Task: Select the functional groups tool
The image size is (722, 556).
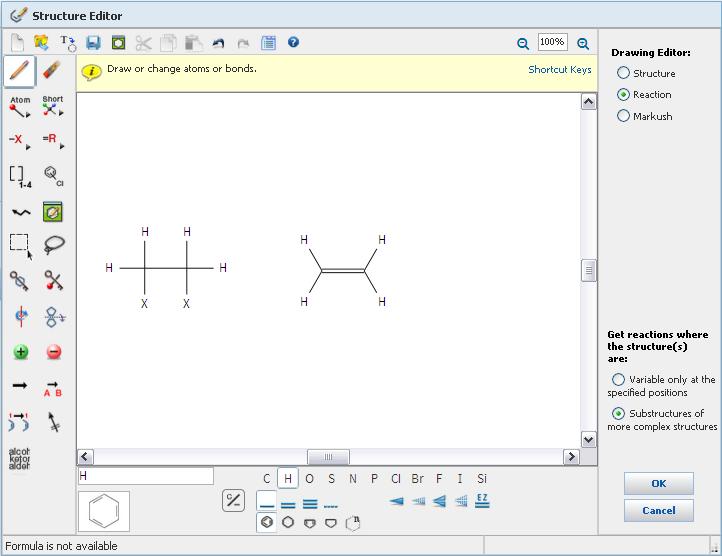Action: tap(19, 458)
